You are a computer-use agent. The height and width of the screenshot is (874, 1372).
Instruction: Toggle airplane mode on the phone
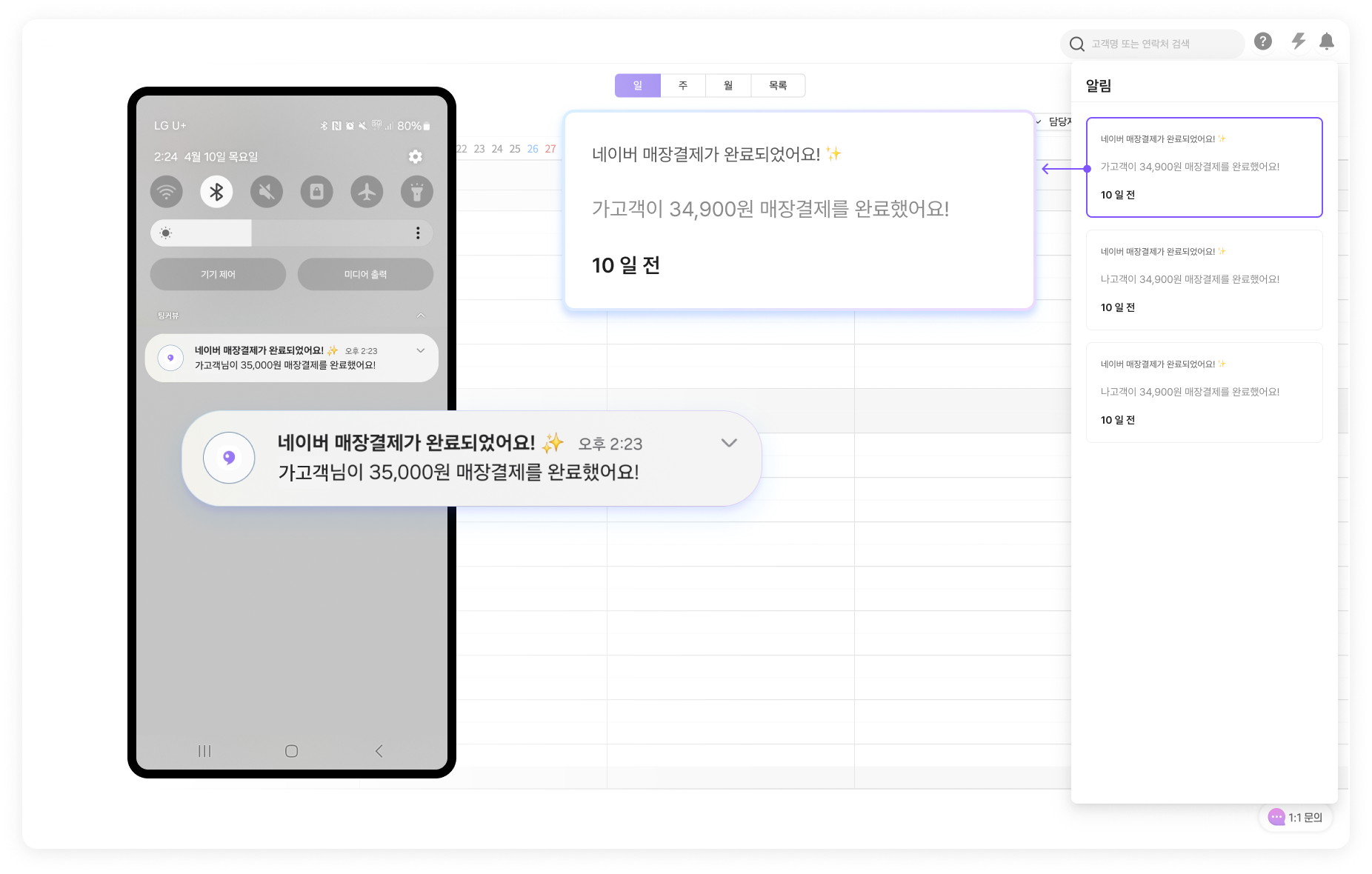point(367,192)
